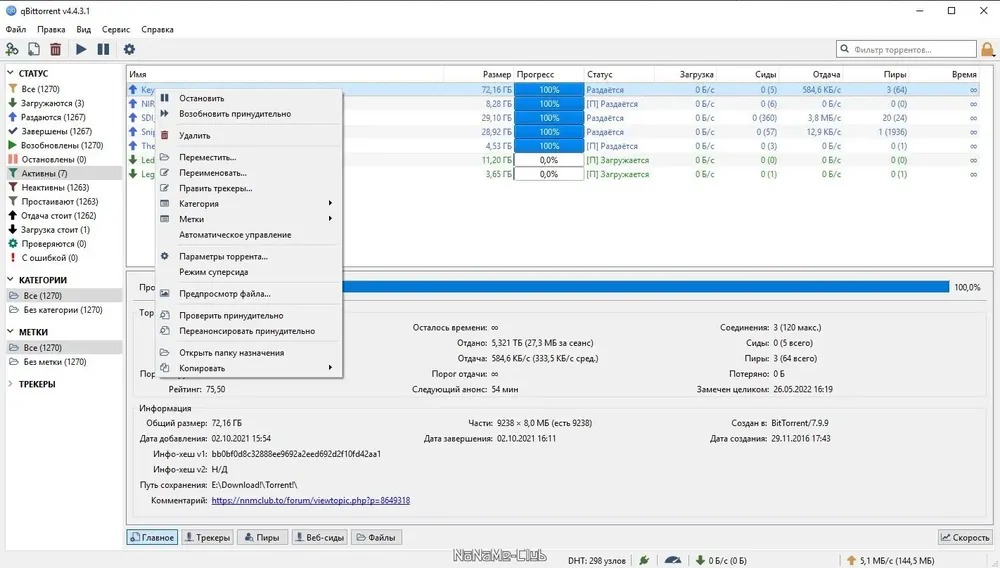Viewport: 1000px width, 568px height.
Task: Click the gear icon beside Параметры торрента
Action: click(x=165, y=256)
